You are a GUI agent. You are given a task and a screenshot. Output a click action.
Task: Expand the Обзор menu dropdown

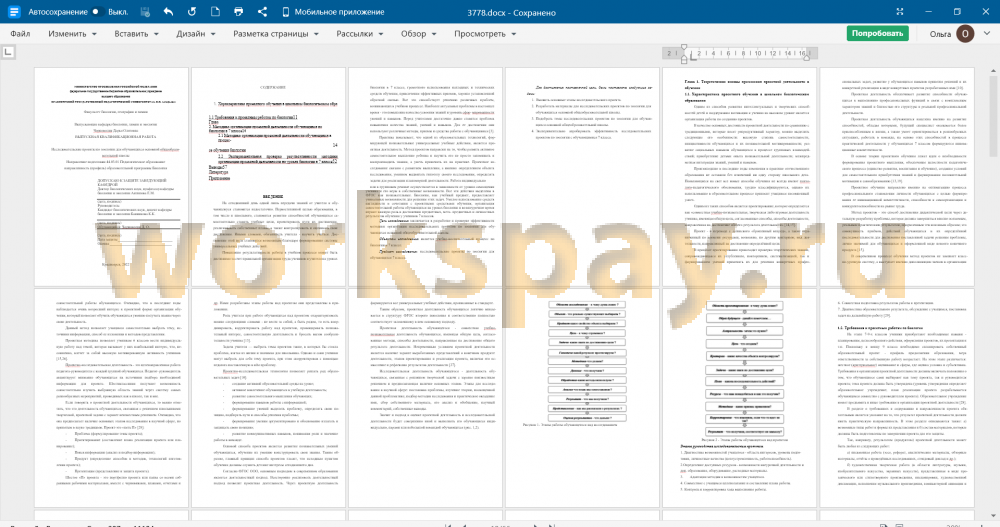(418, 33)
